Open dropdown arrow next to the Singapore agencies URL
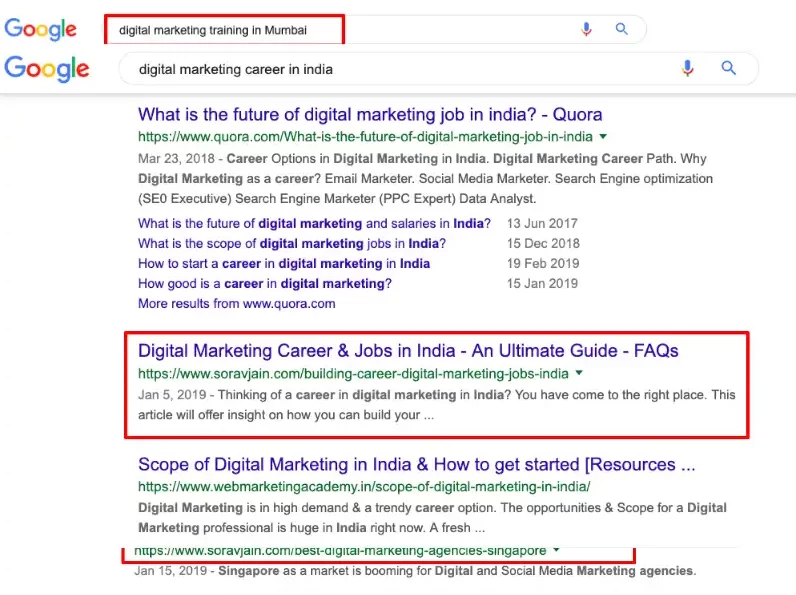 556,550
